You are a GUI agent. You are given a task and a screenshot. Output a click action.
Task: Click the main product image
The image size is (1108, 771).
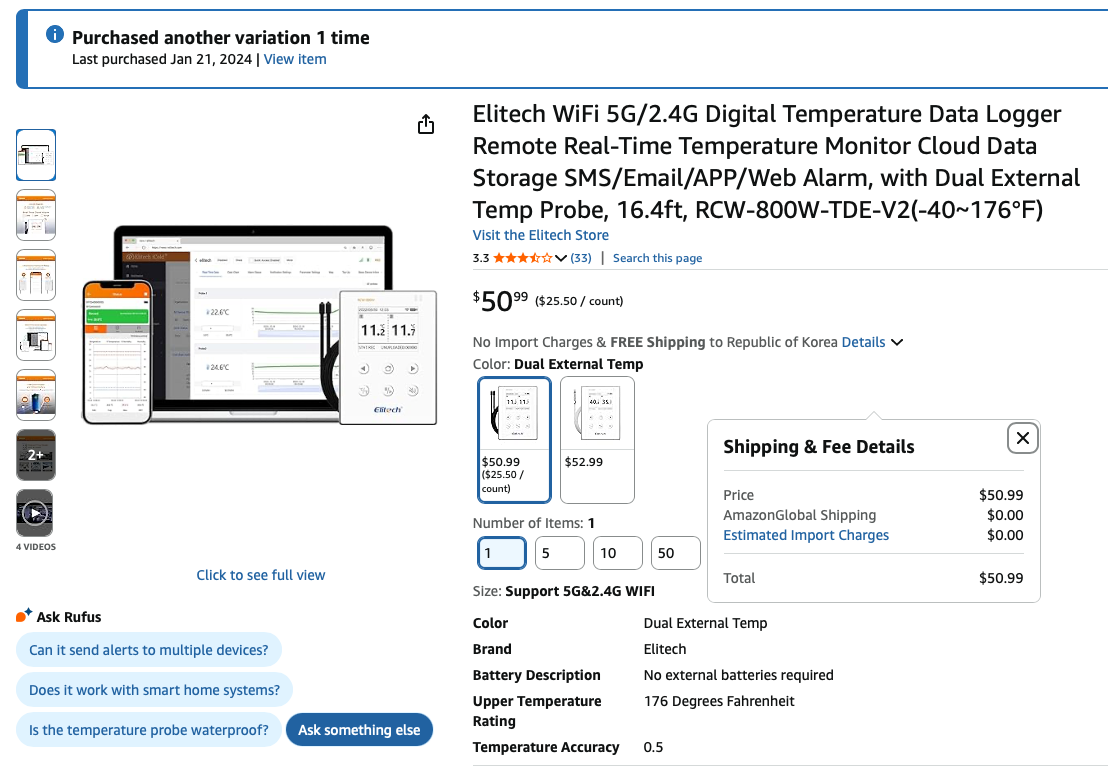click(260, 325)
